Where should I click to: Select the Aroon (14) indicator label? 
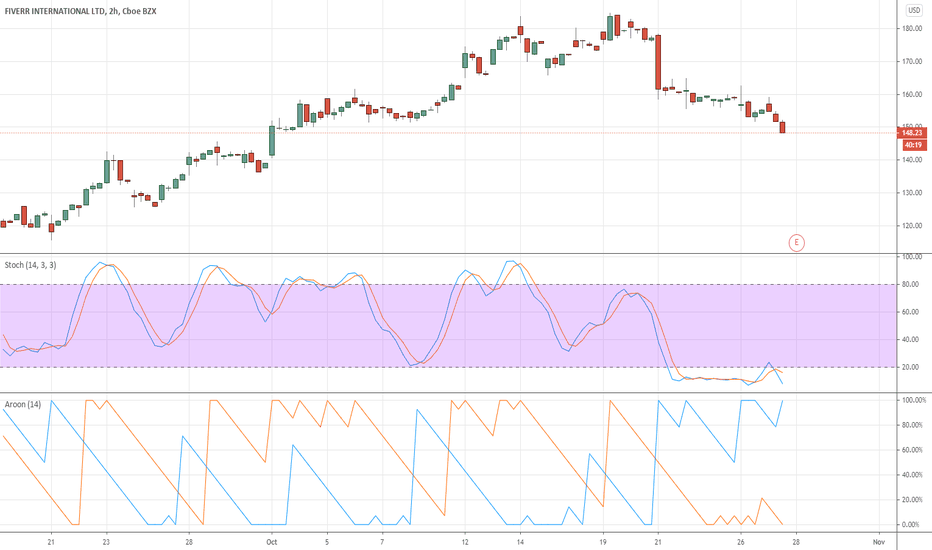23,404
